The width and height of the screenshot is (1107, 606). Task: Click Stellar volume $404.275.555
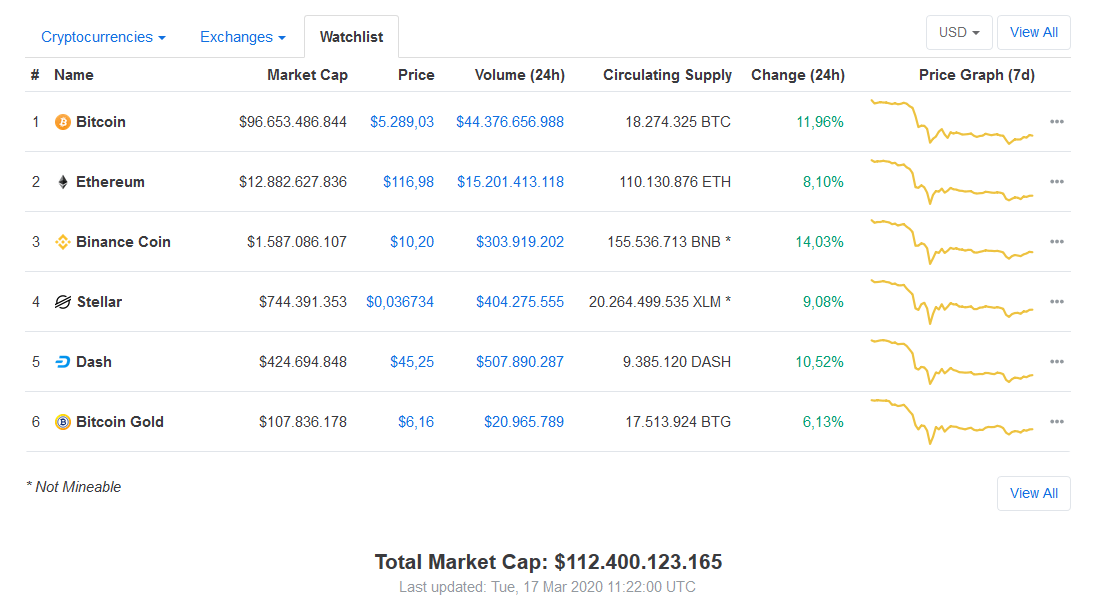click(x=520, y=302)
